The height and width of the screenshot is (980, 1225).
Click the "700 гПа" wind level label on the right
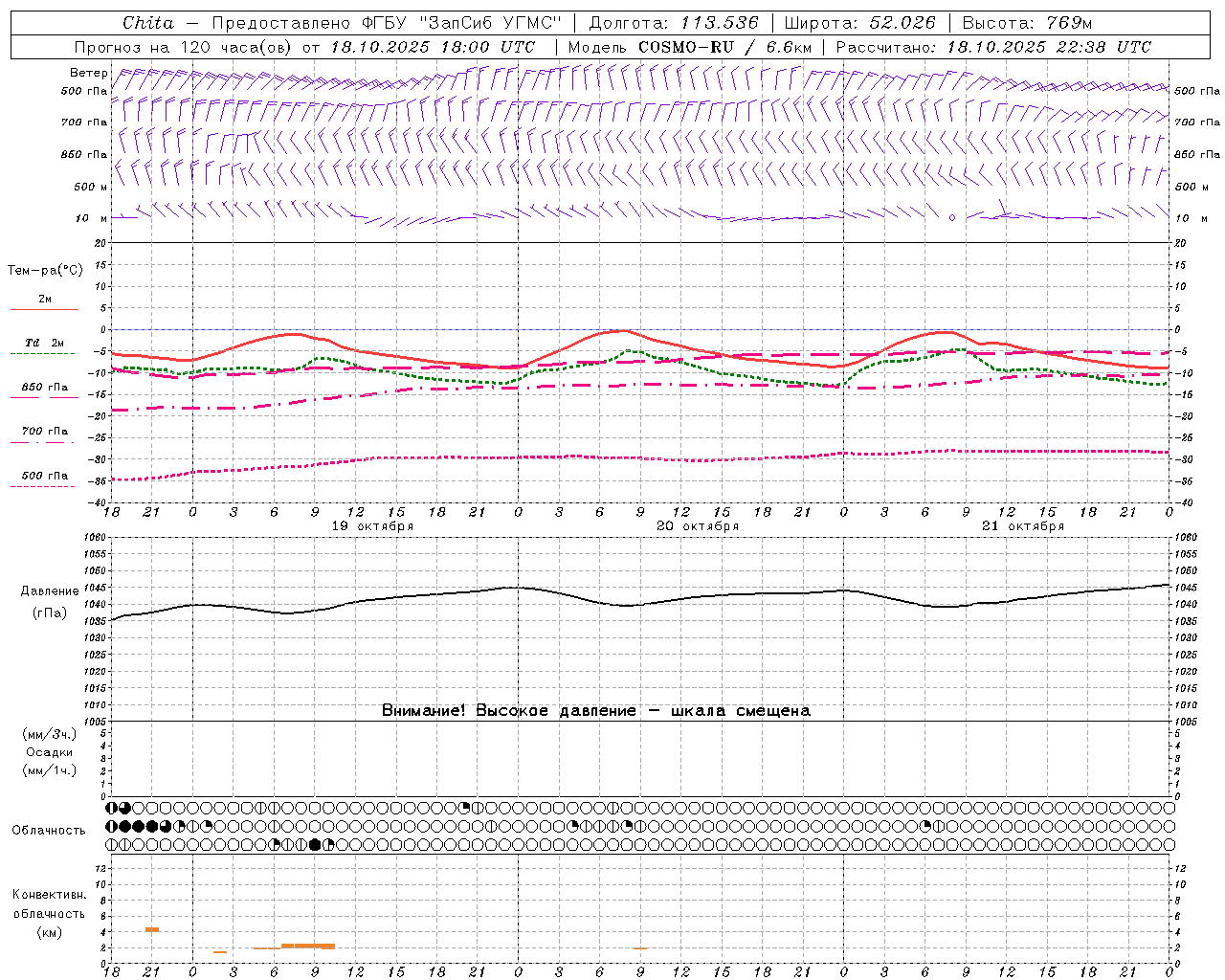click(1197, 122)
